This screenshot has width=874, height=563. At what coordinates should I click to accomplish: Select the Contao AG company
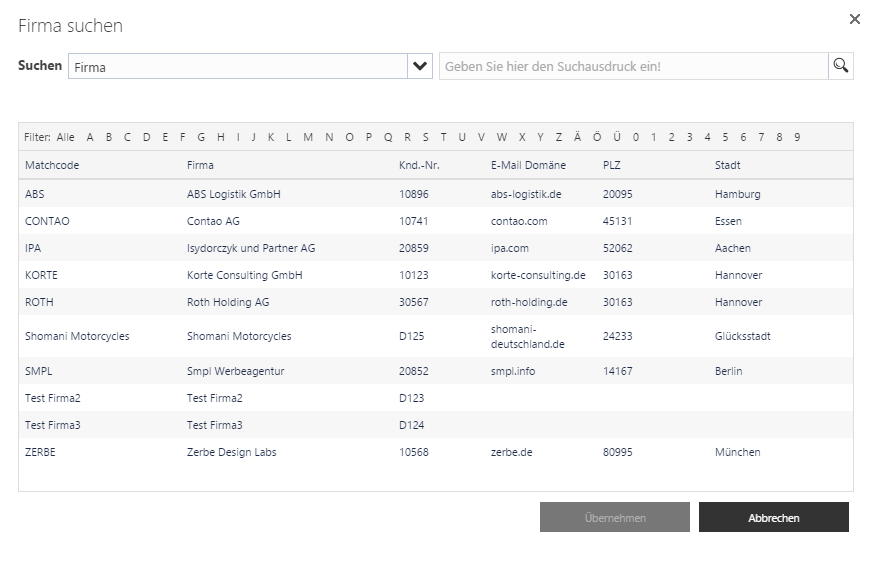click(x=213, y=221)
